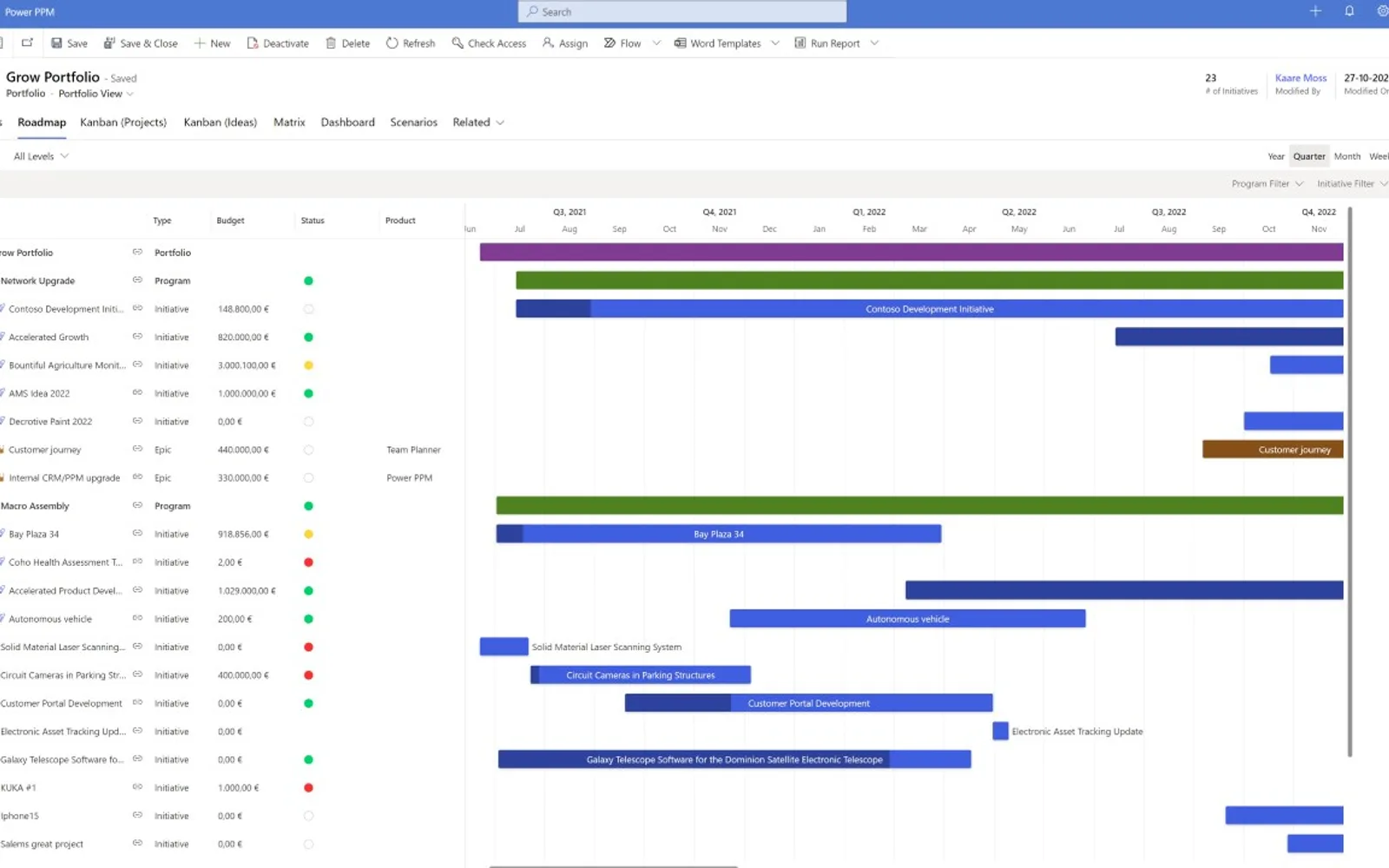Click the Assign person icon

(548, 43)
